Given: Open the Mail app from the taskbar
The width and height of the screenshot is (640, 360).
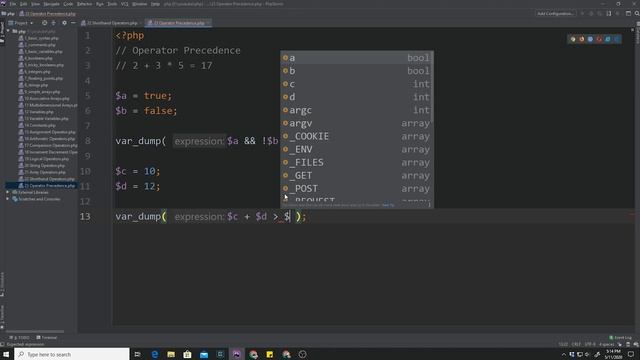Looking at the screenshot, I should 204,354.
